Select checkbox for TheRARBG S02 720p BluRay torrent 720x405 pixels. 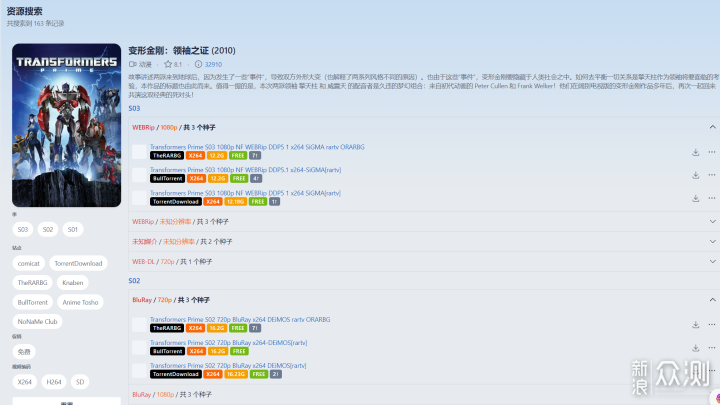pos(139,324)
